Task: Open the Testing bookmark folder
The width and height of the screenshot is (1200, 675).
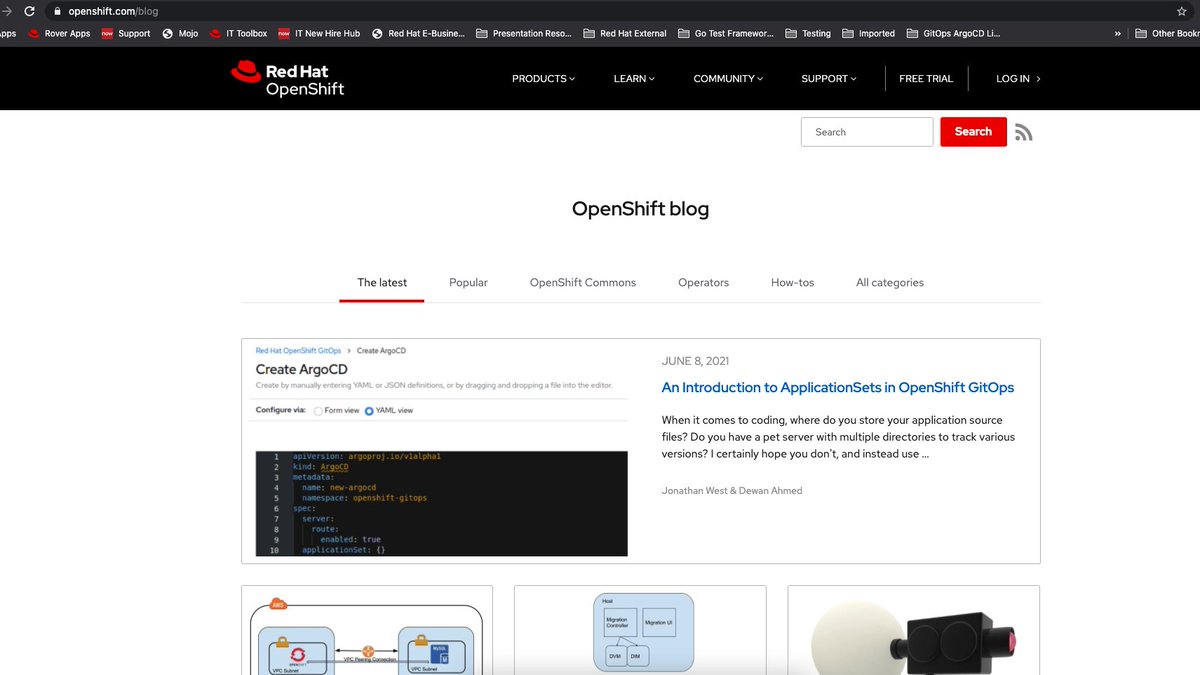Action: pos(808,33)
